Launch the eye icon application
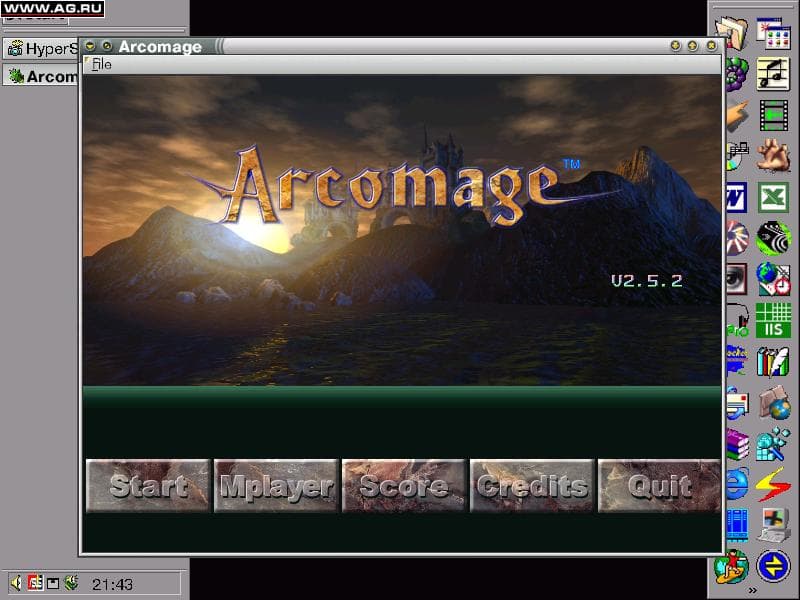The width and height of the screenshot is (800, 600). 737,280
